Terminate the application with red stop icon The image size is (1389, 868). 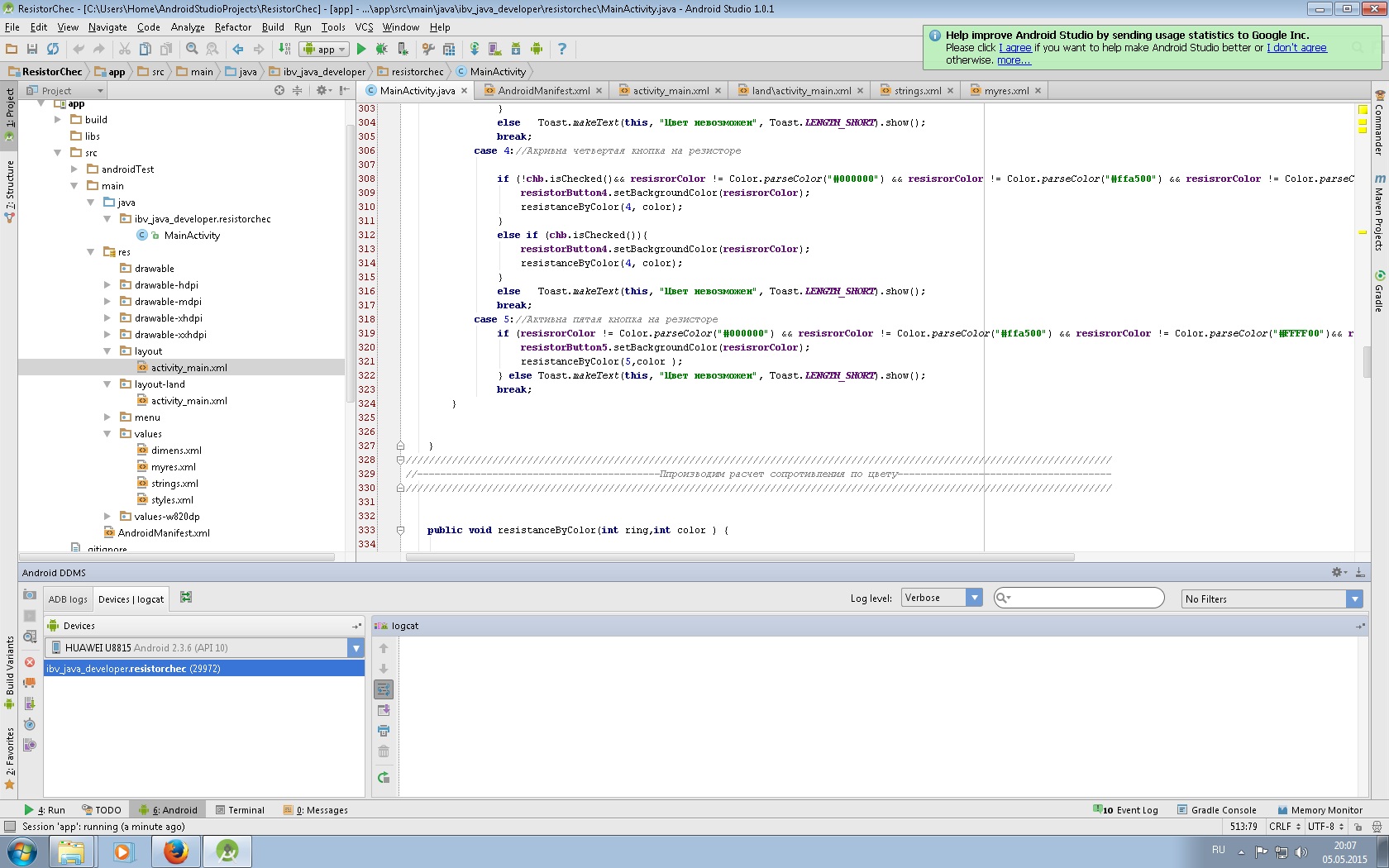tap(30, 662)
